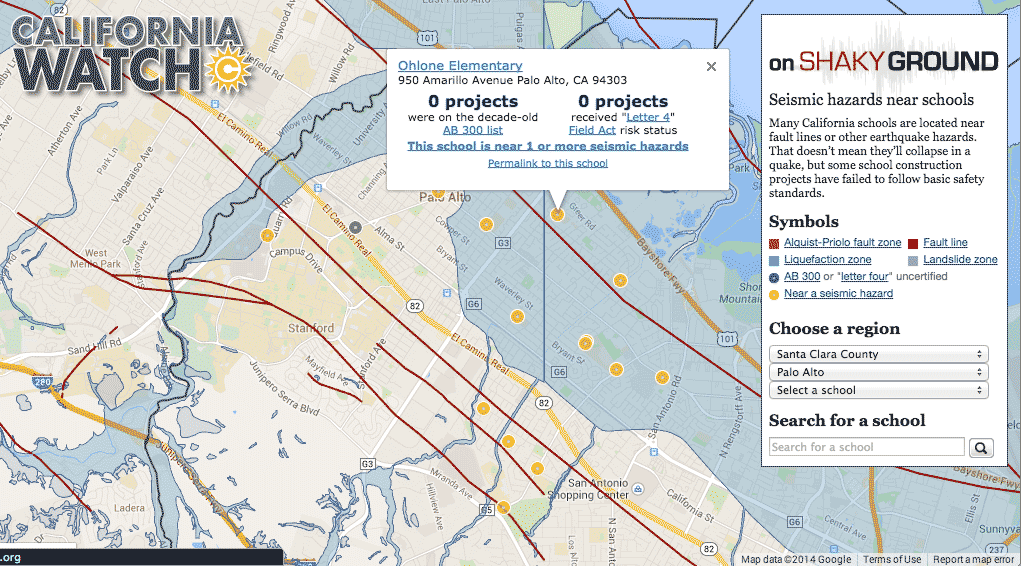Open the Santa Clara County region dropdown

coord(878,354)
